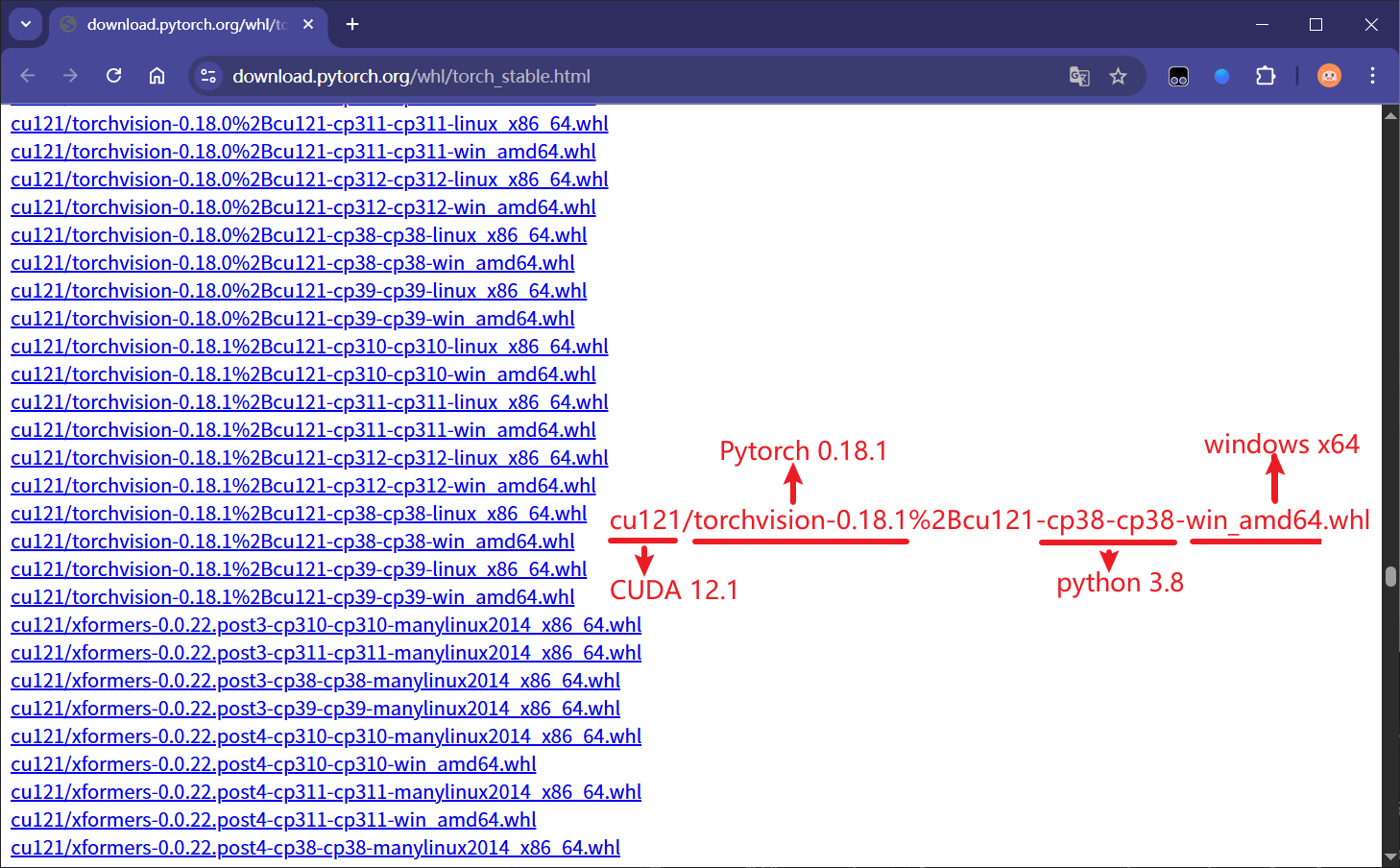The width and height of the screenshot is (1400, 868).
Task: Download torchvision-0.18.1 cu121 cp310 win_amd64 wheel
Action: (303, 374)
